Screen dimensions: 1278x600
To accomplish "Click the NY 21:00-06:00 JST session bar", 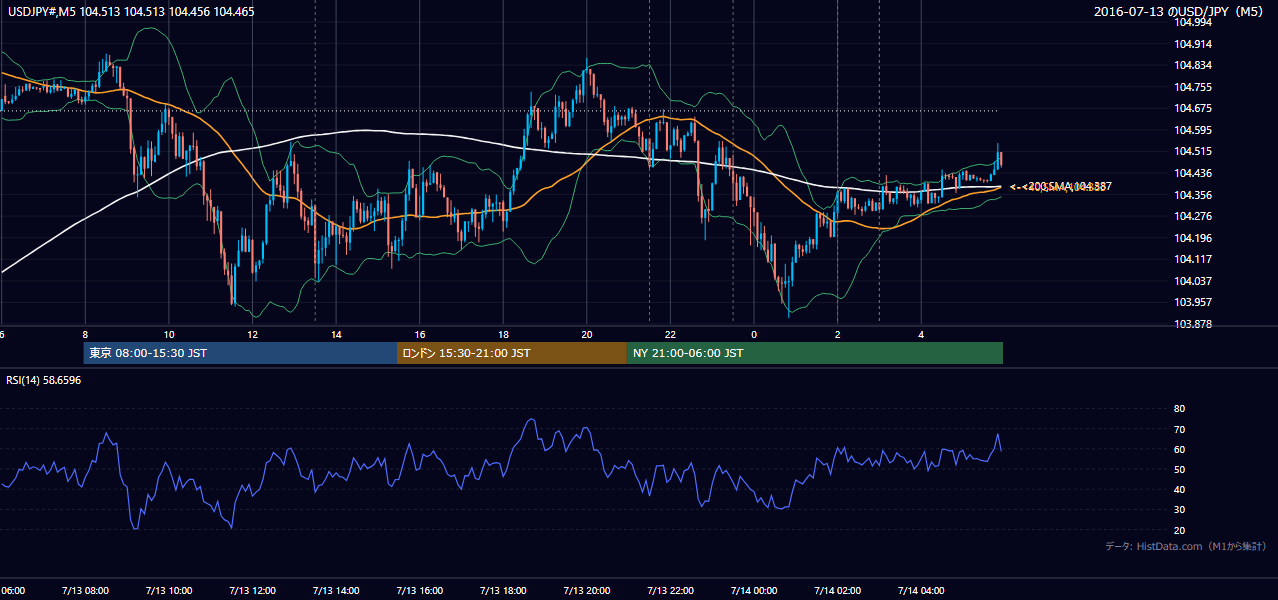I will (x=815, y=353).
